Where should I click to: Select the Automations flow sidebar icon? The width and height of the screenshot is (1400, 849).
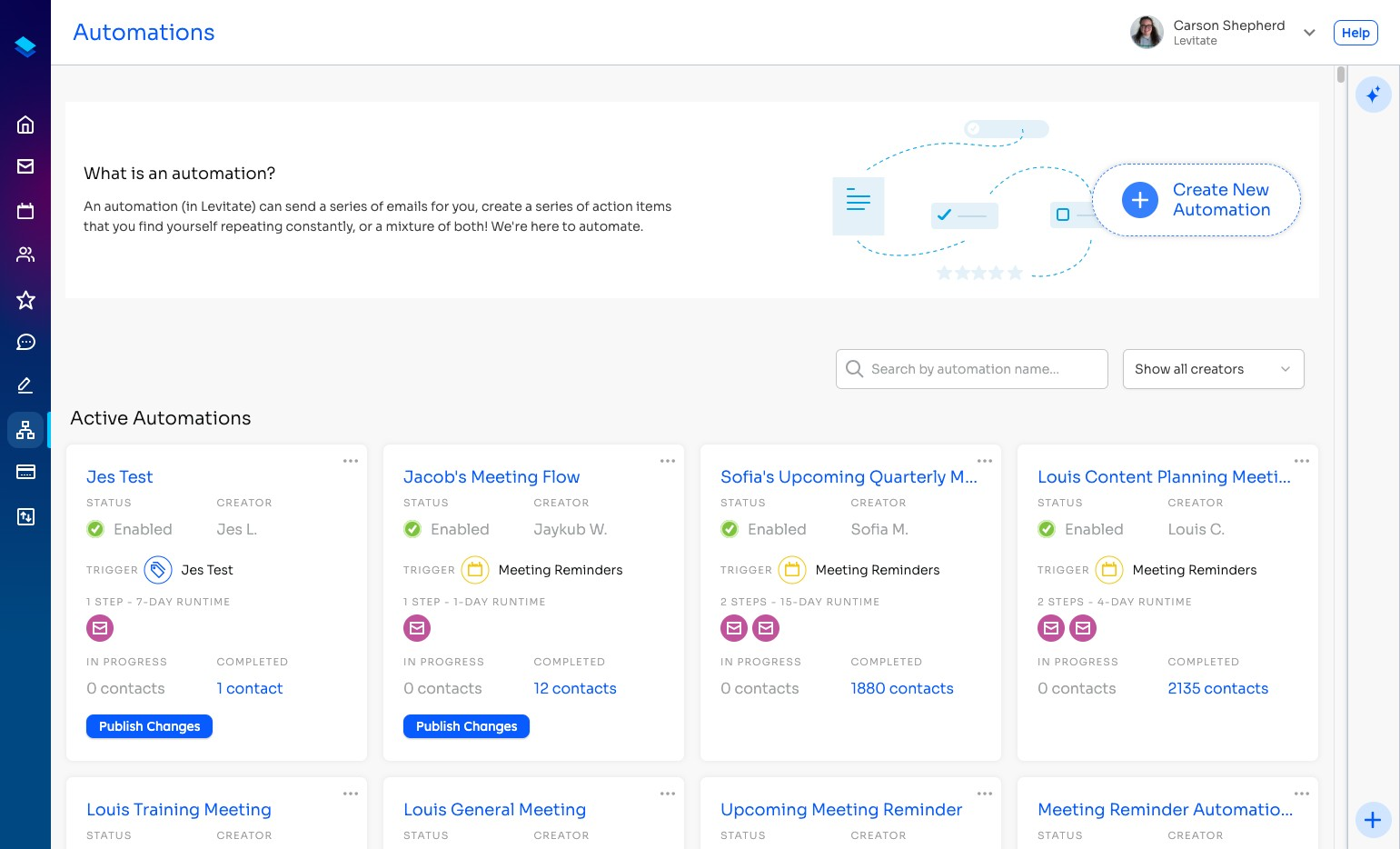pyautogui.click(x=25, y=430)
